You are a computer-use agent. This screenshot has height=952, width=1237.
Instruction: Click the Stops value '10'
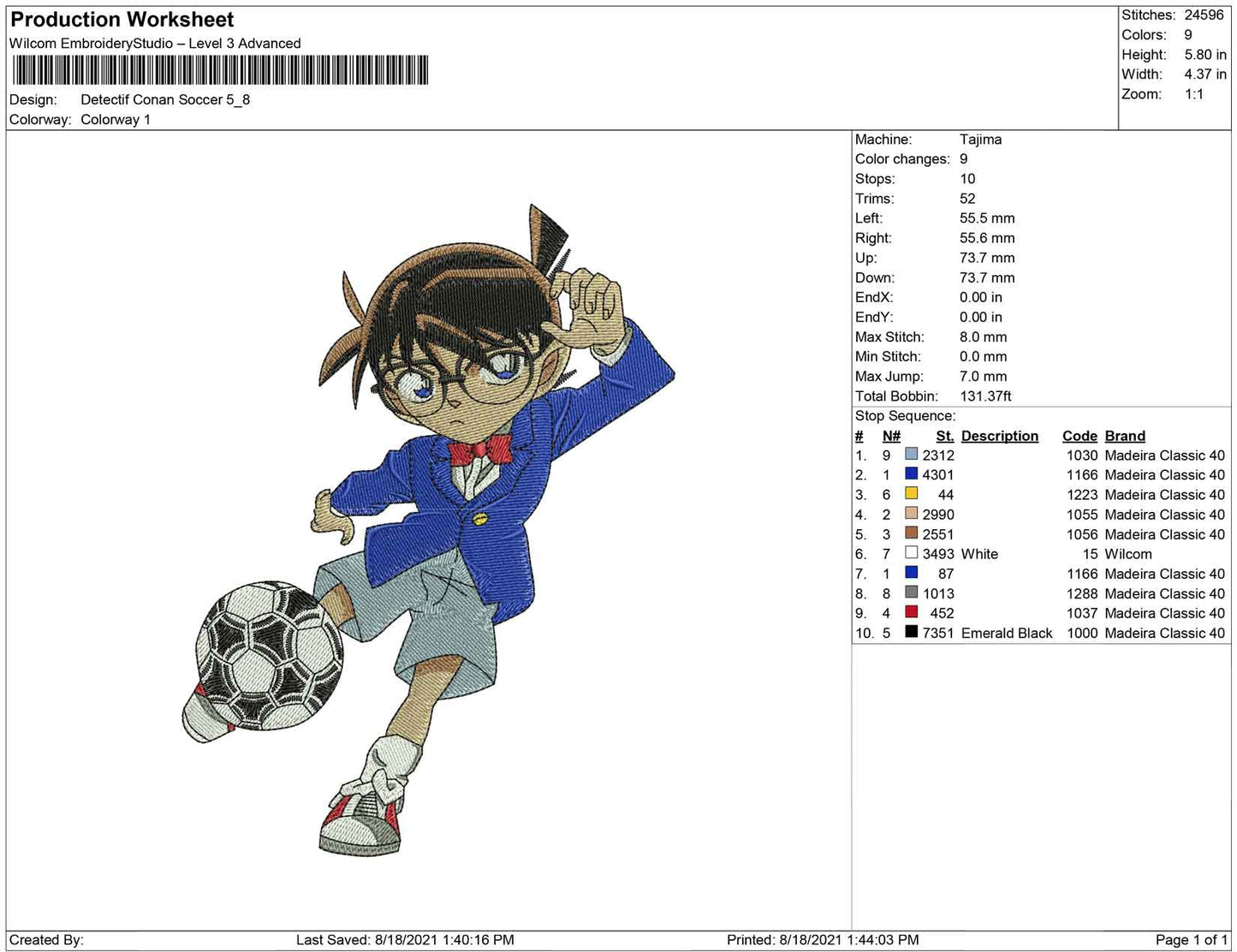[967, 179]
